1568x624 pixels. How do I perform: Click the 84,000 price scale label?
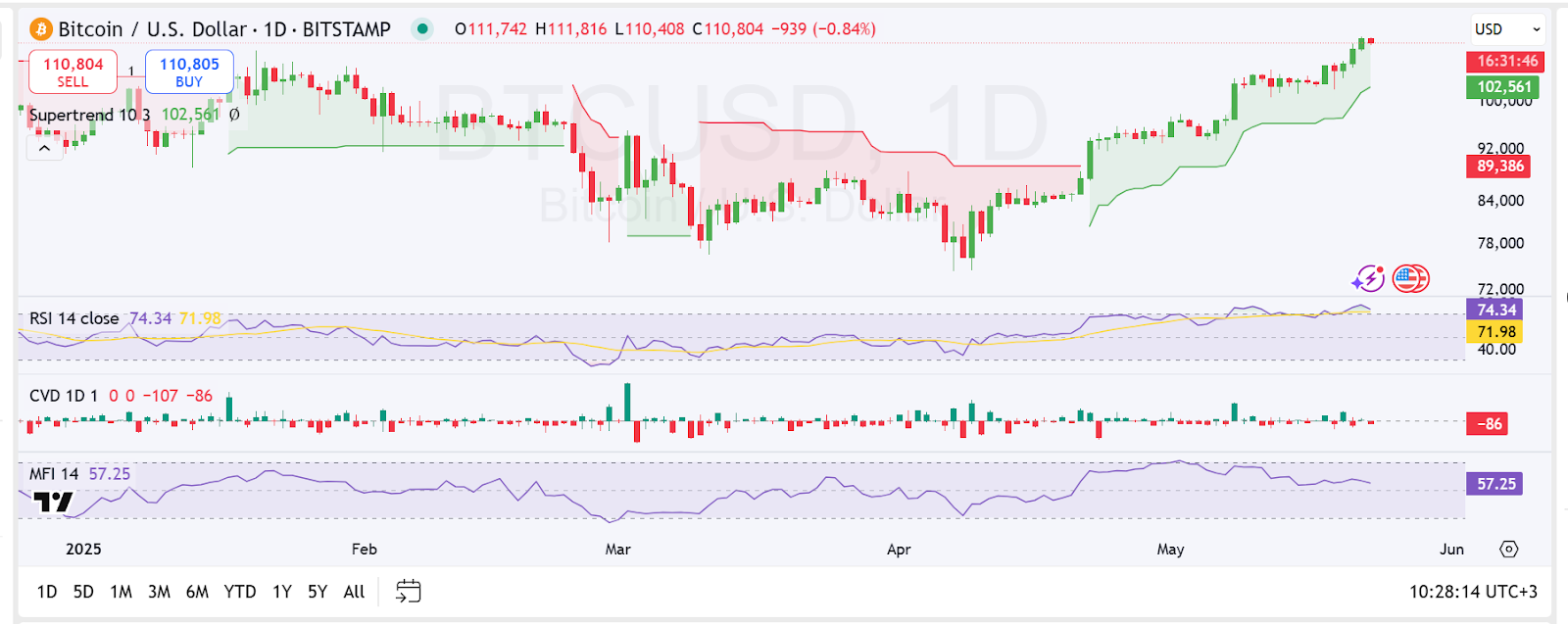pos(1500,201)
